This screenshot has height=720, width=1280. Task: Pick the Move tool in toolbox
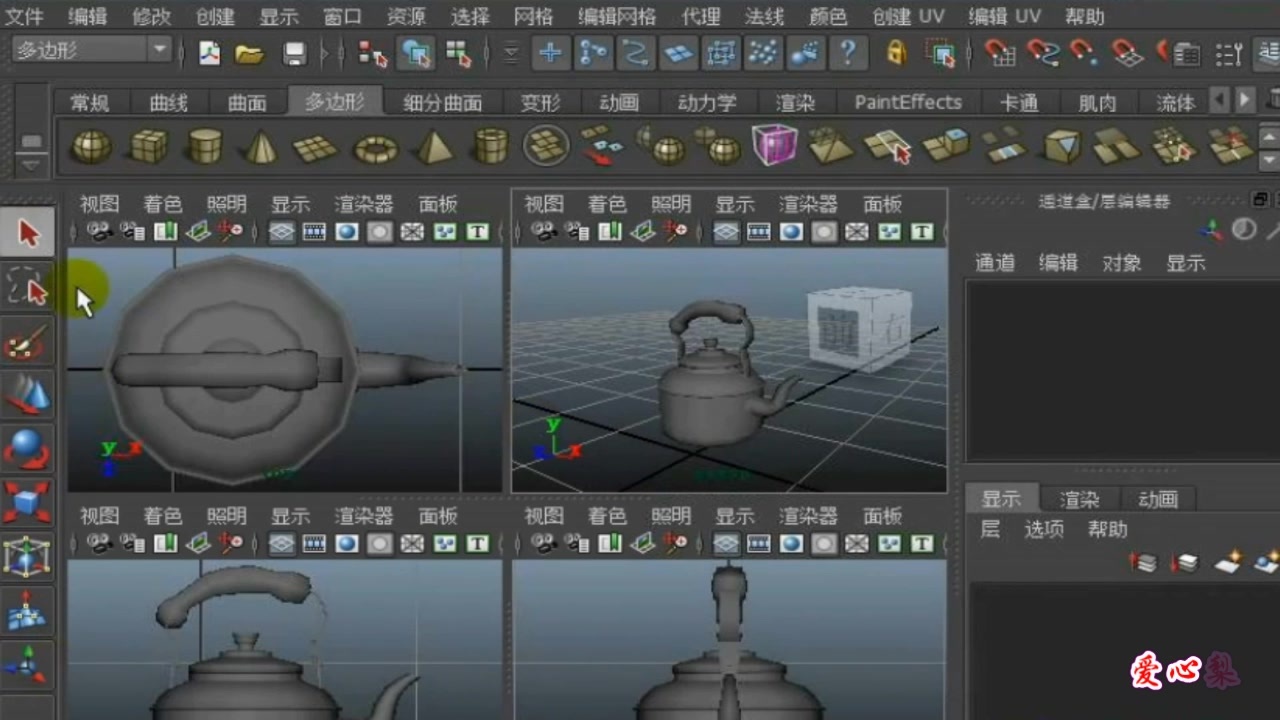click(x=28, y=395)
